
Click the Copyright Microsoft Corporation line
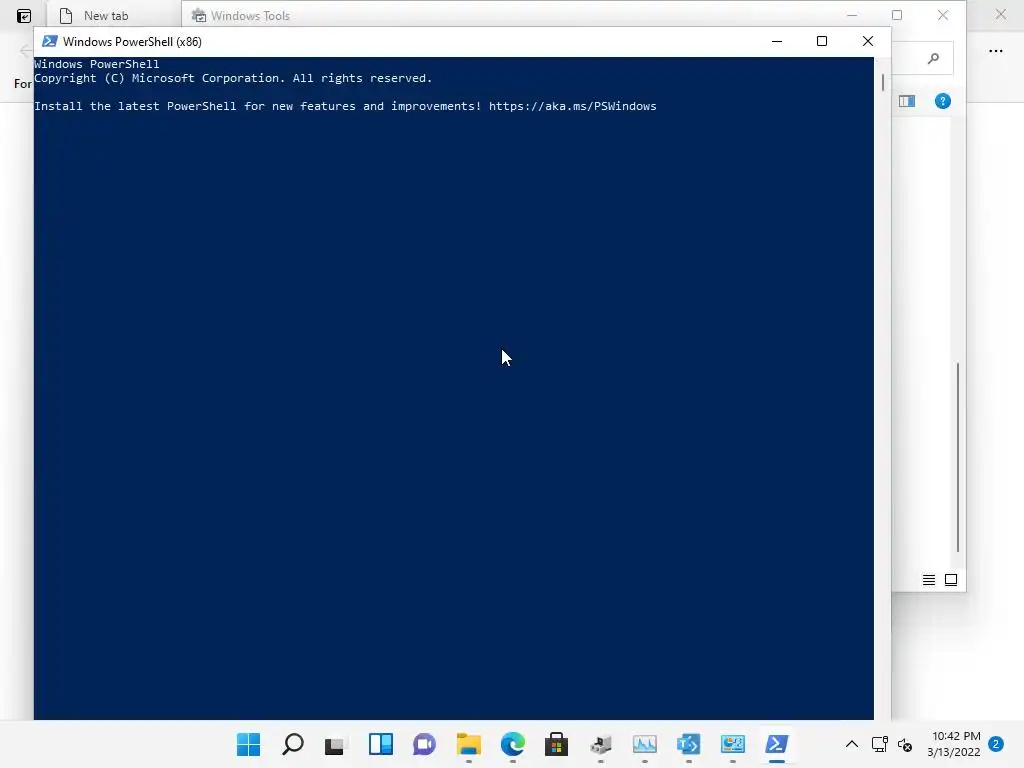233,78
